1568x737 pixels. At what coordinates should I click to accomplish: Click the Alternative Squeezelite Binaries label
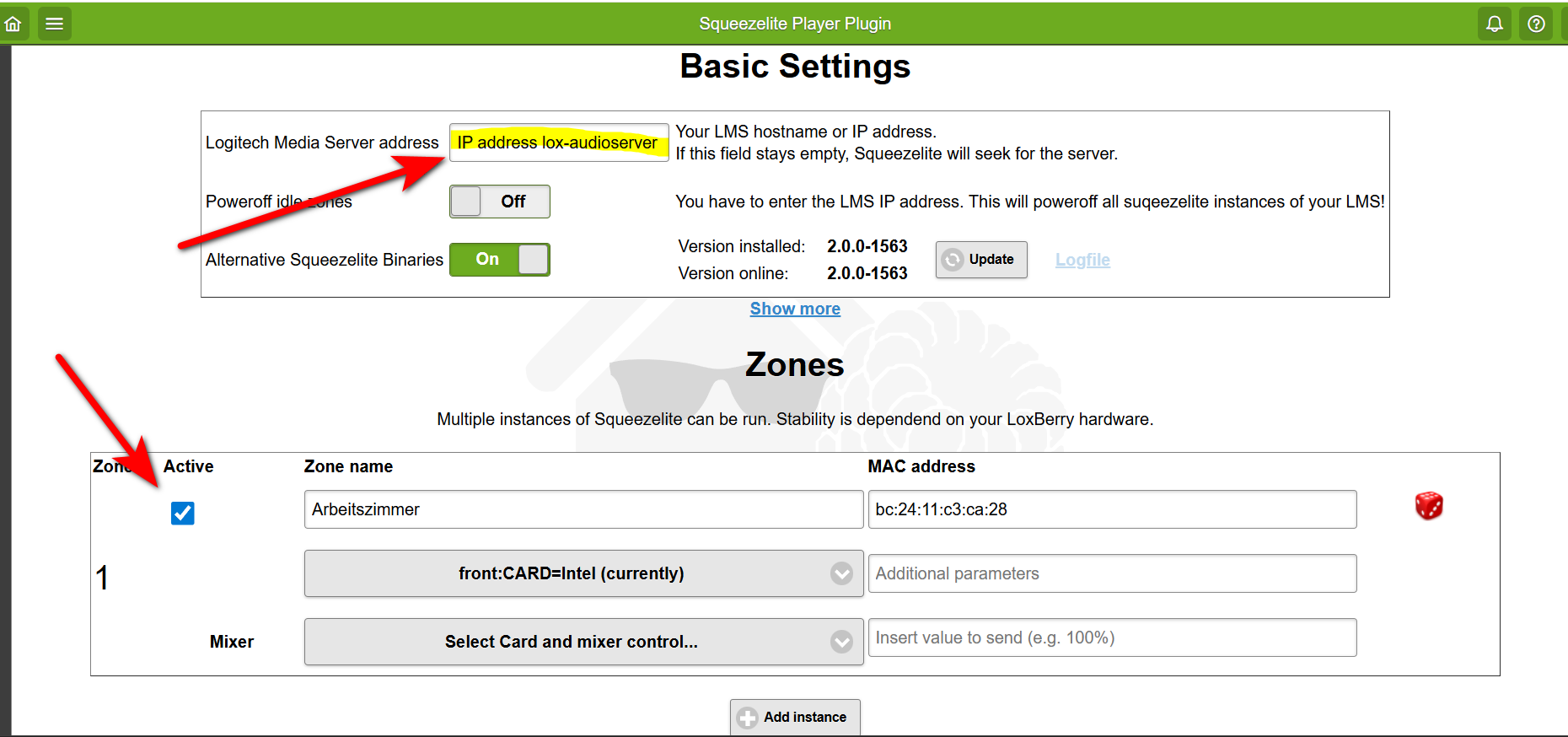pyautogui.click(x=325, y=260)
